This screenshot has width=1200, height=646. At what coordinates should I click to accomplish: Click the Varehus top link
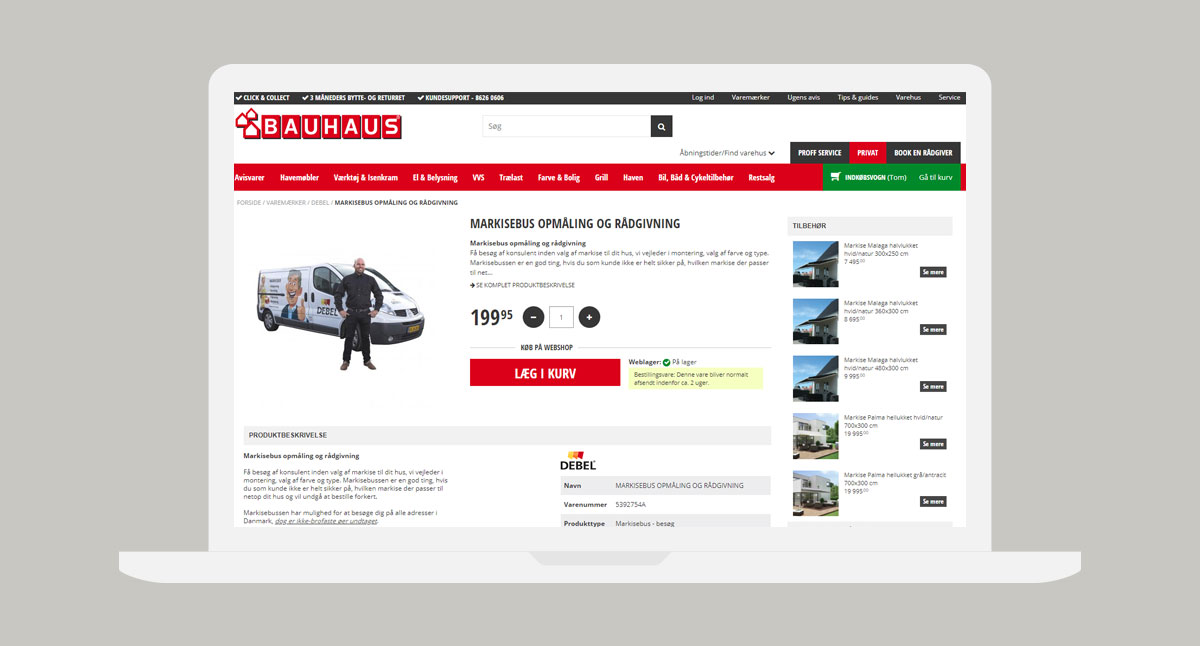click(908, 98)
